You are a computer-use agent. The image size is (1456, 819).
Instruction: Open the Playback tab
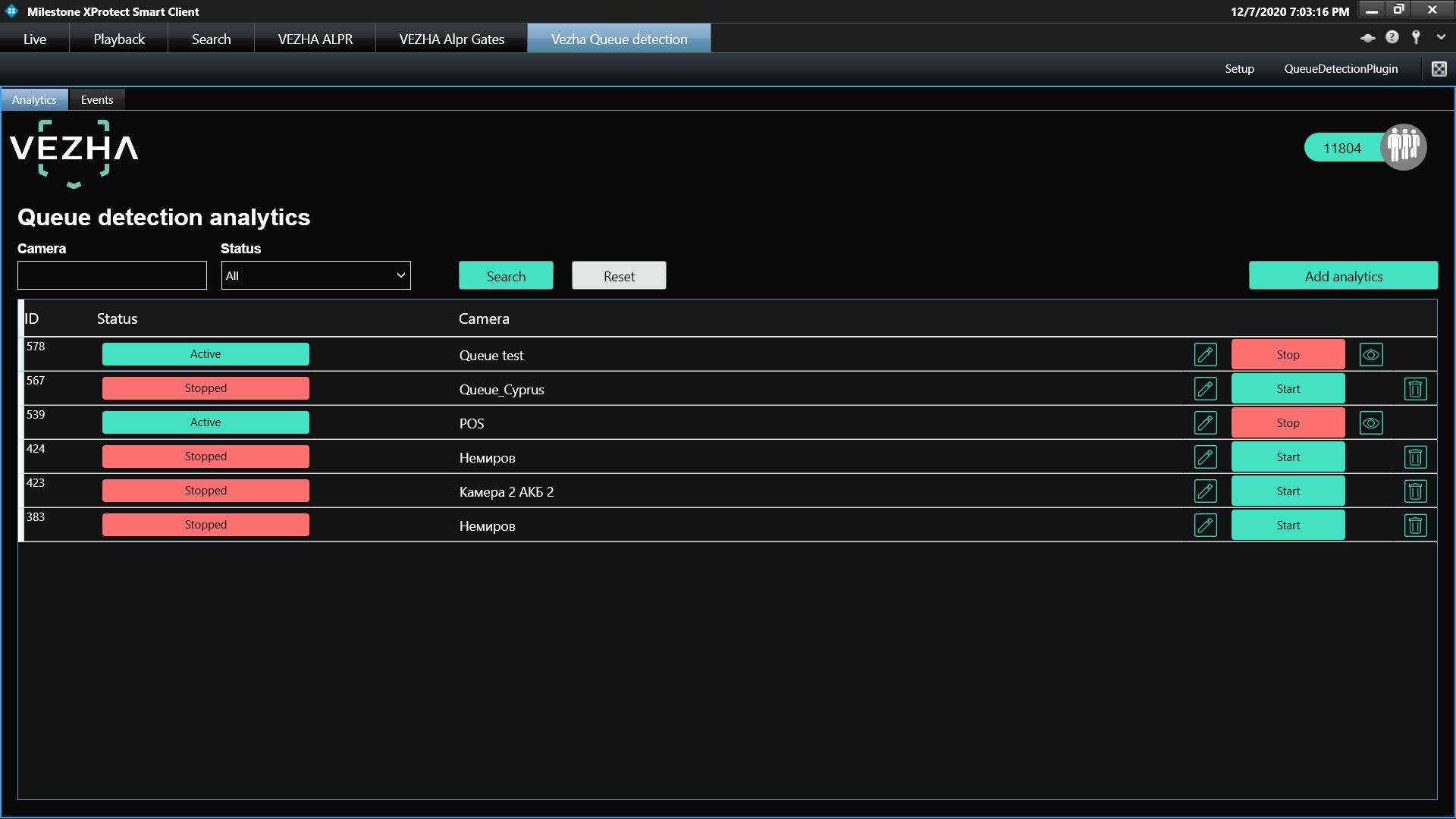pyautogui.click(x=119, y=39)
